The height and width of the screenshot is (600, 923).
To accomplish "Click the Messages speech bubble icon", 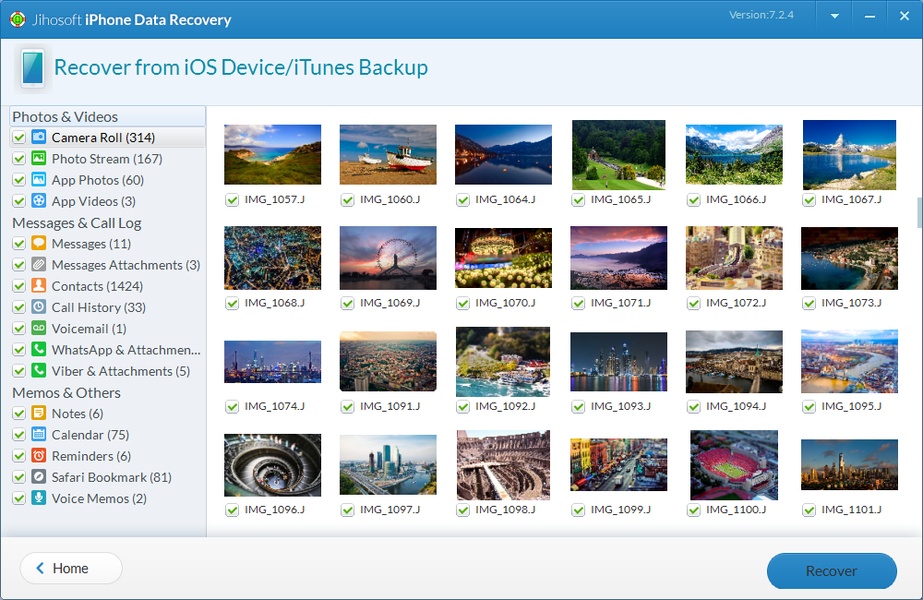I will pyautogui.click(x=39, y=243).
